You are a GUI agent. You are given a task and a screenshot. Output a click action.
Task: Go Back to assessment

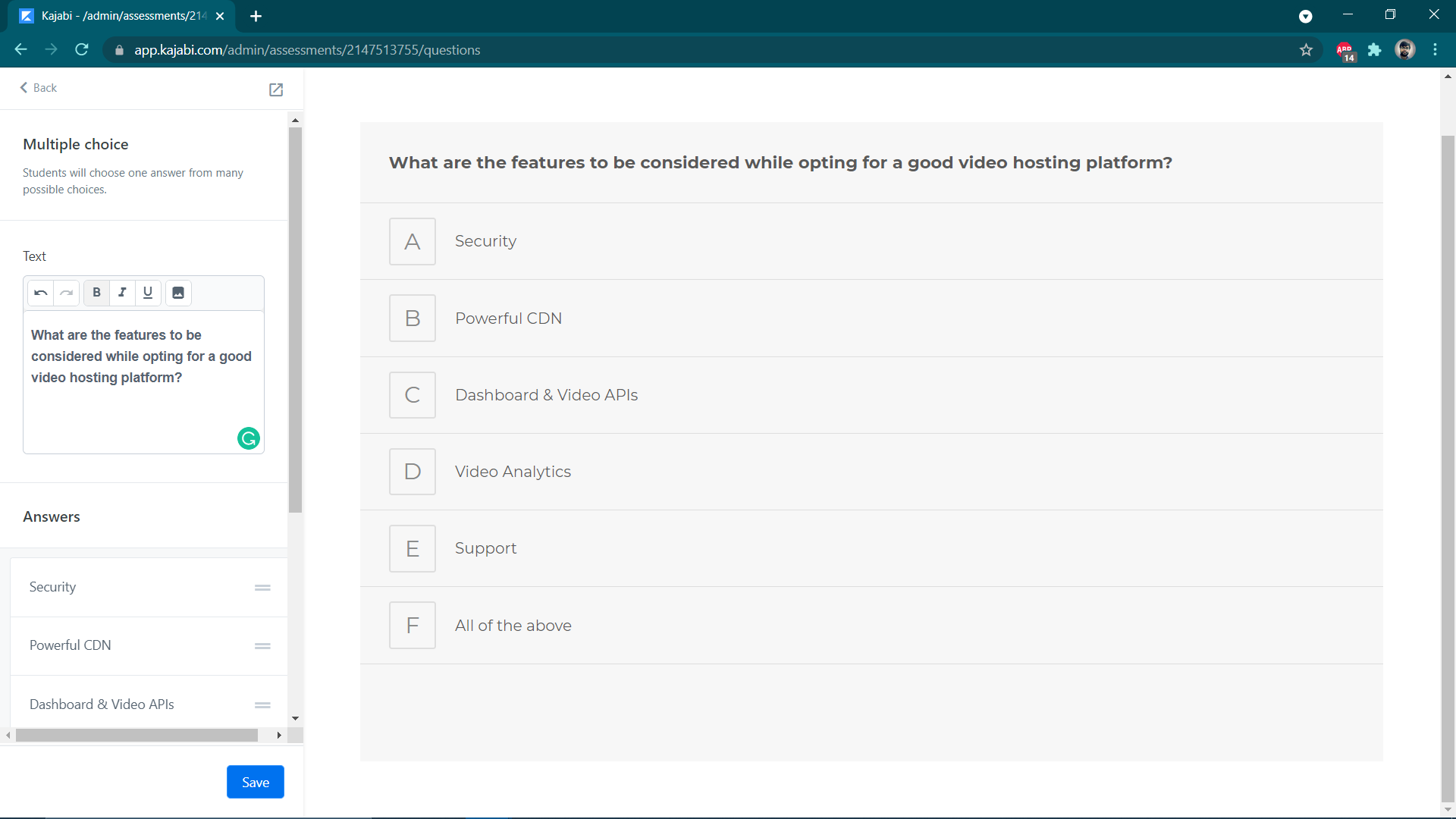pos(39,88)
